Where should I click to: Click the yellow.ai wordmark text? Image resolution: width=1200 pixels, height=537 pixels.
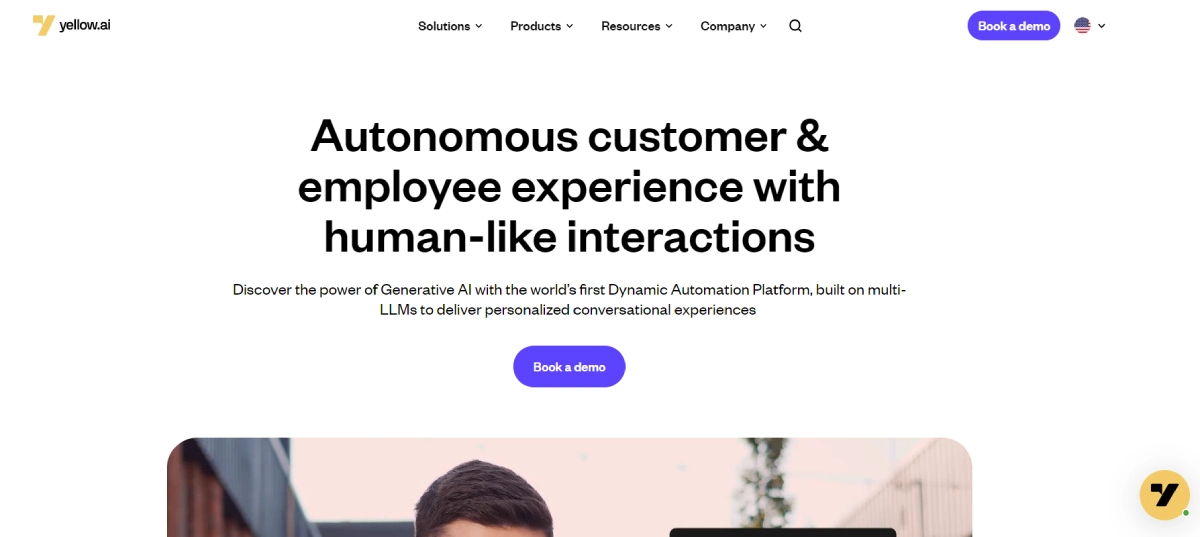pos(85,25)
